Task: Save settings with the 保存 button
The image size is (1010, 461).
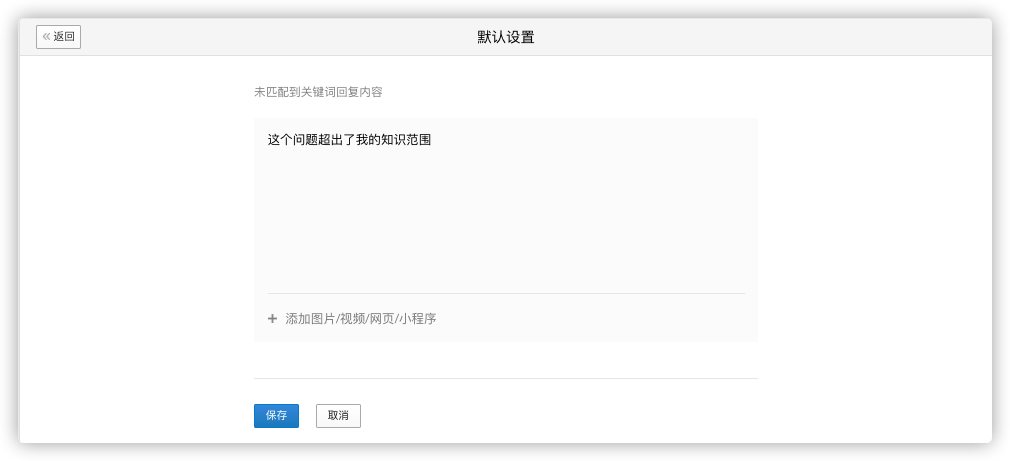Action: click(x=276, y=416)
